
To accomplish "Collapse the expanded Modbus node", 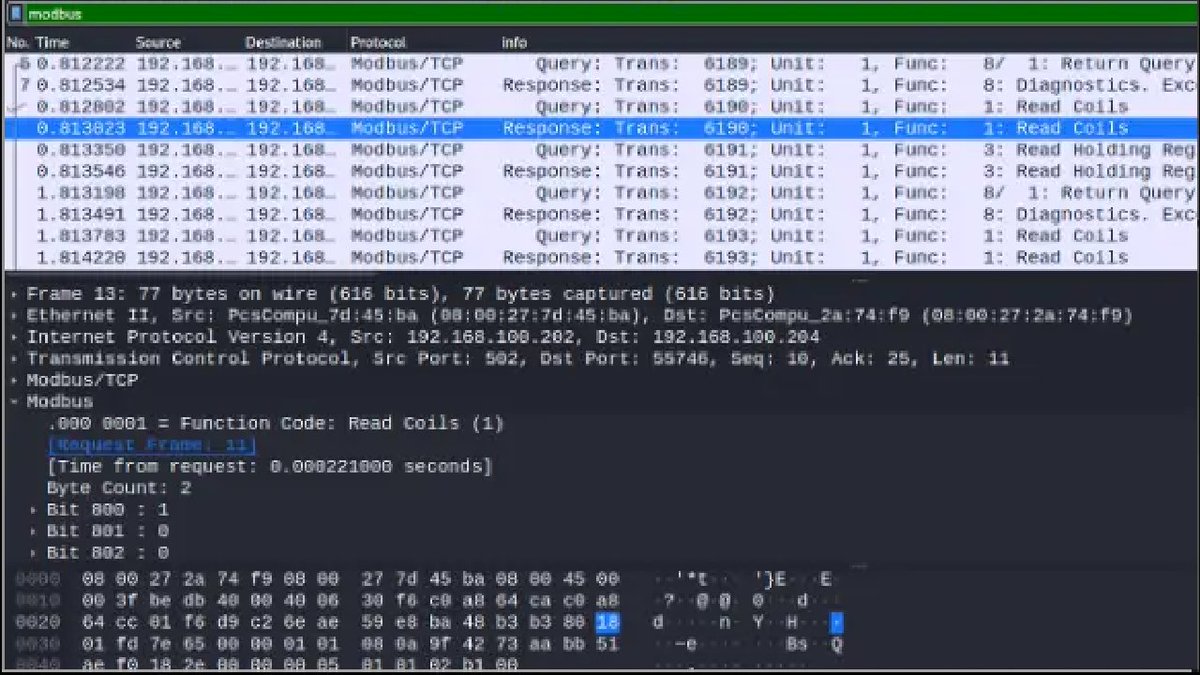I will (14, 402).
